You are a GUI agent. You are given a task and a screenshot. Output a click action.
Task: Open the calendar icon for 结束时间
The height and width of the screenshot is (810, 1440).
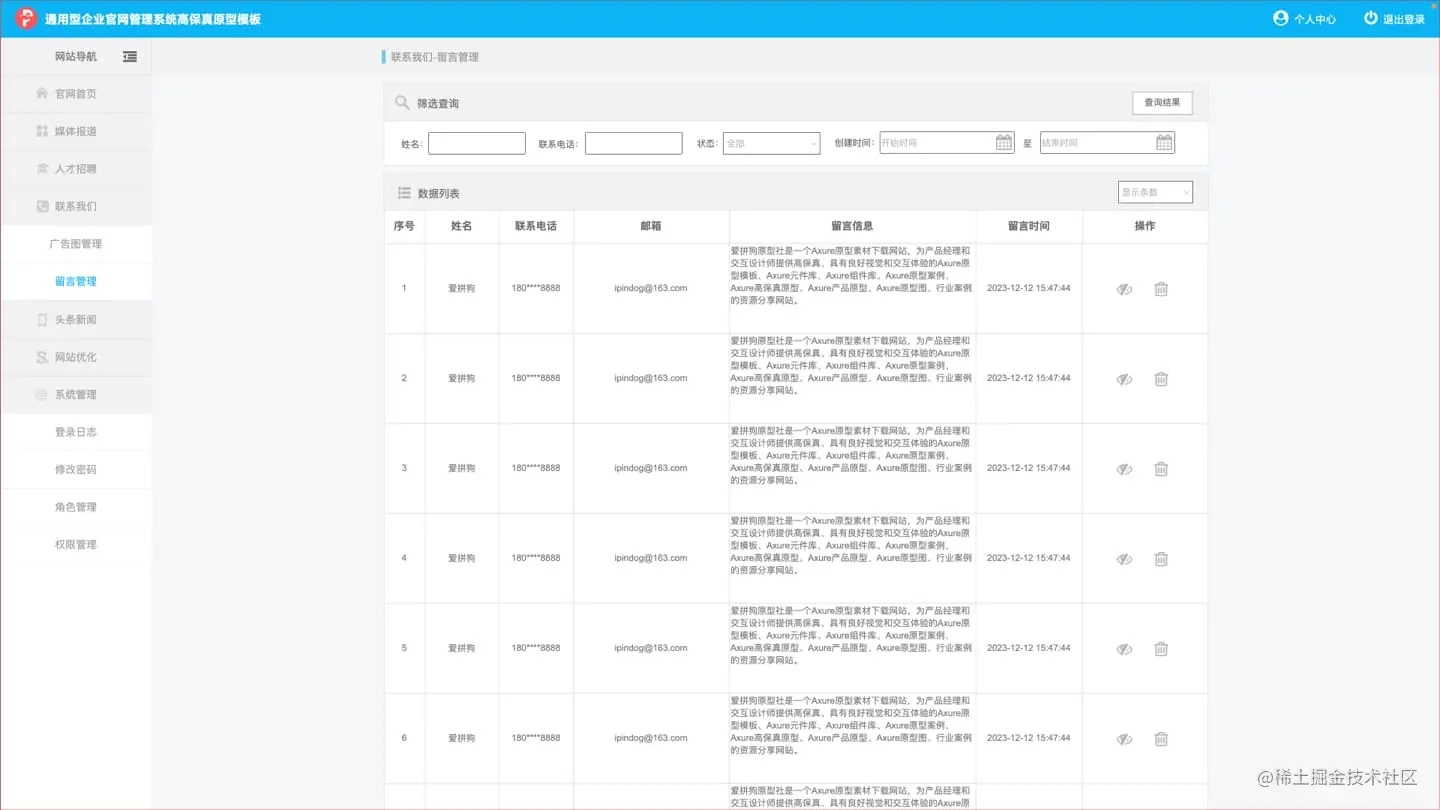click(x=1164, y=143)
